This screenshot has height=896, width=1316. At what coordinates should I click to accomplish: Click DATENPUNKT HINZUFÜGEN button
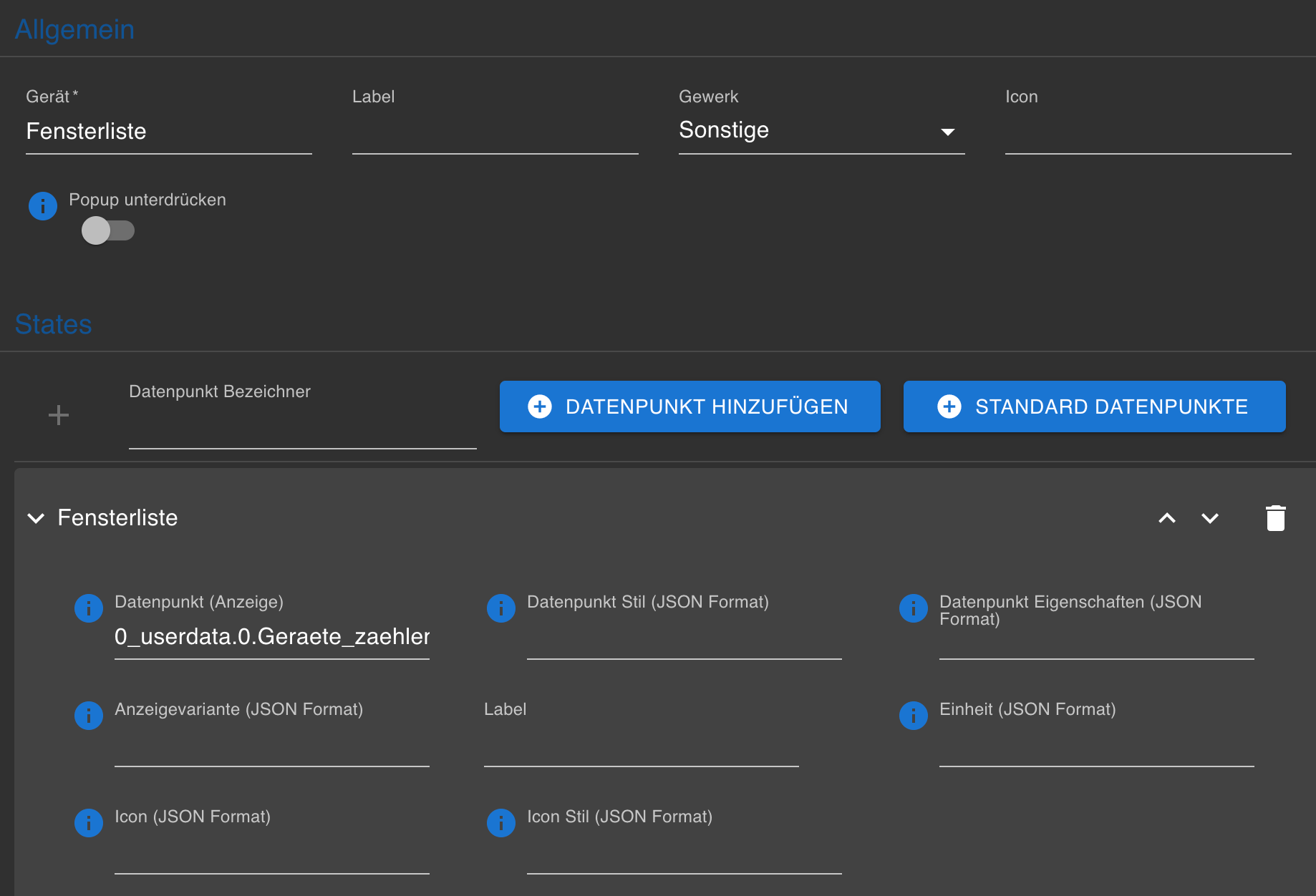(690, 406)
